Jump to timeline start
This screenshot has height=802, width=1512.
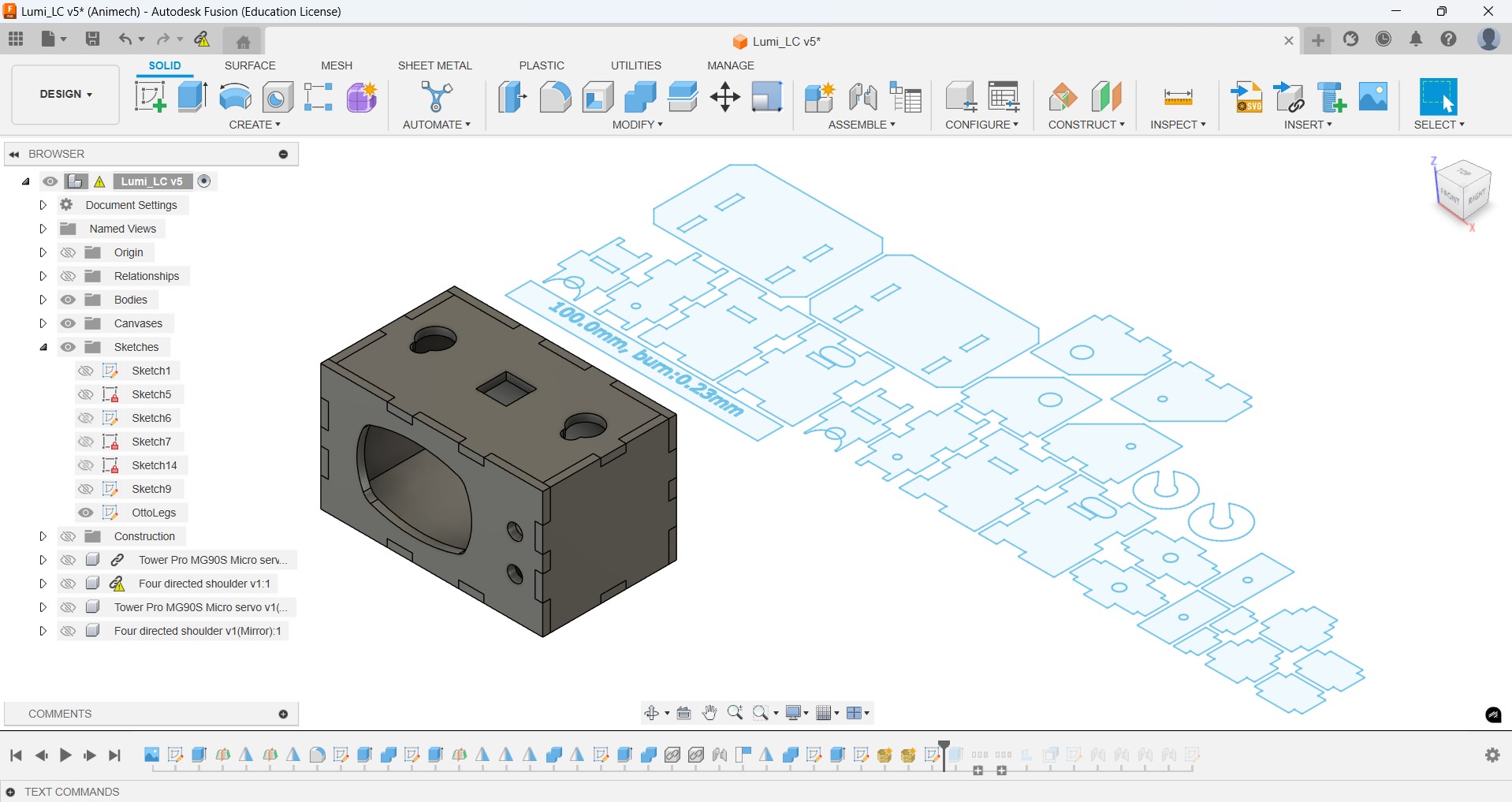click(x=16, y=755)
